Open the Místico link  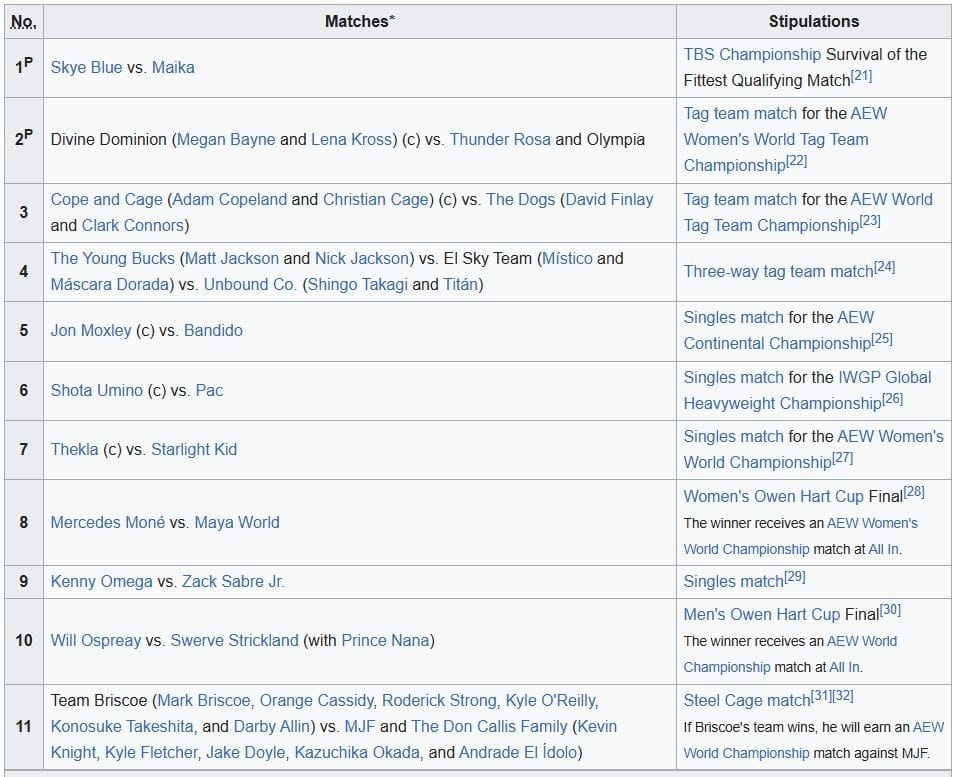point(566,259)
